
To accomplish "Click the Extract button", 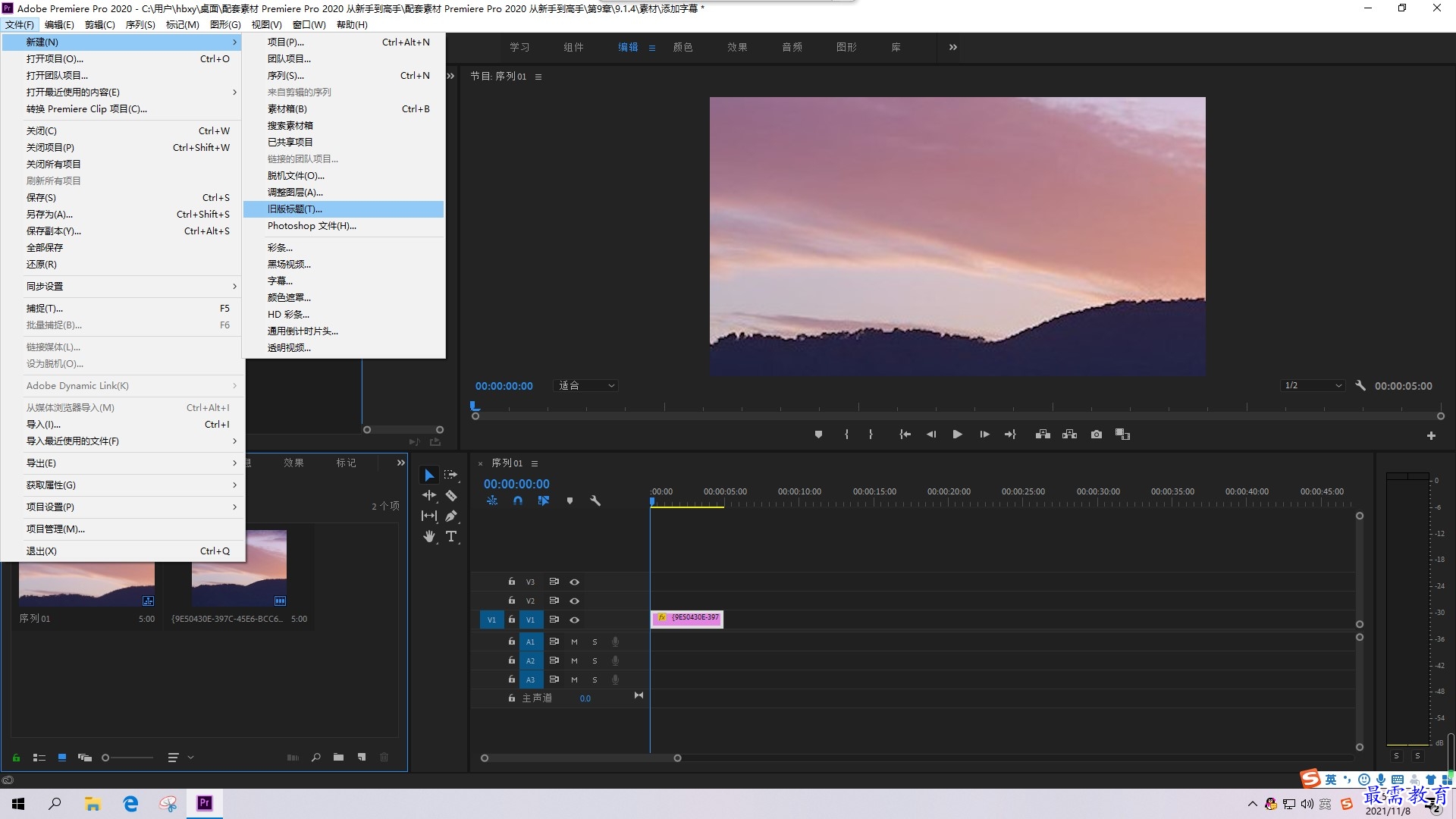I will pos(1069,435).
